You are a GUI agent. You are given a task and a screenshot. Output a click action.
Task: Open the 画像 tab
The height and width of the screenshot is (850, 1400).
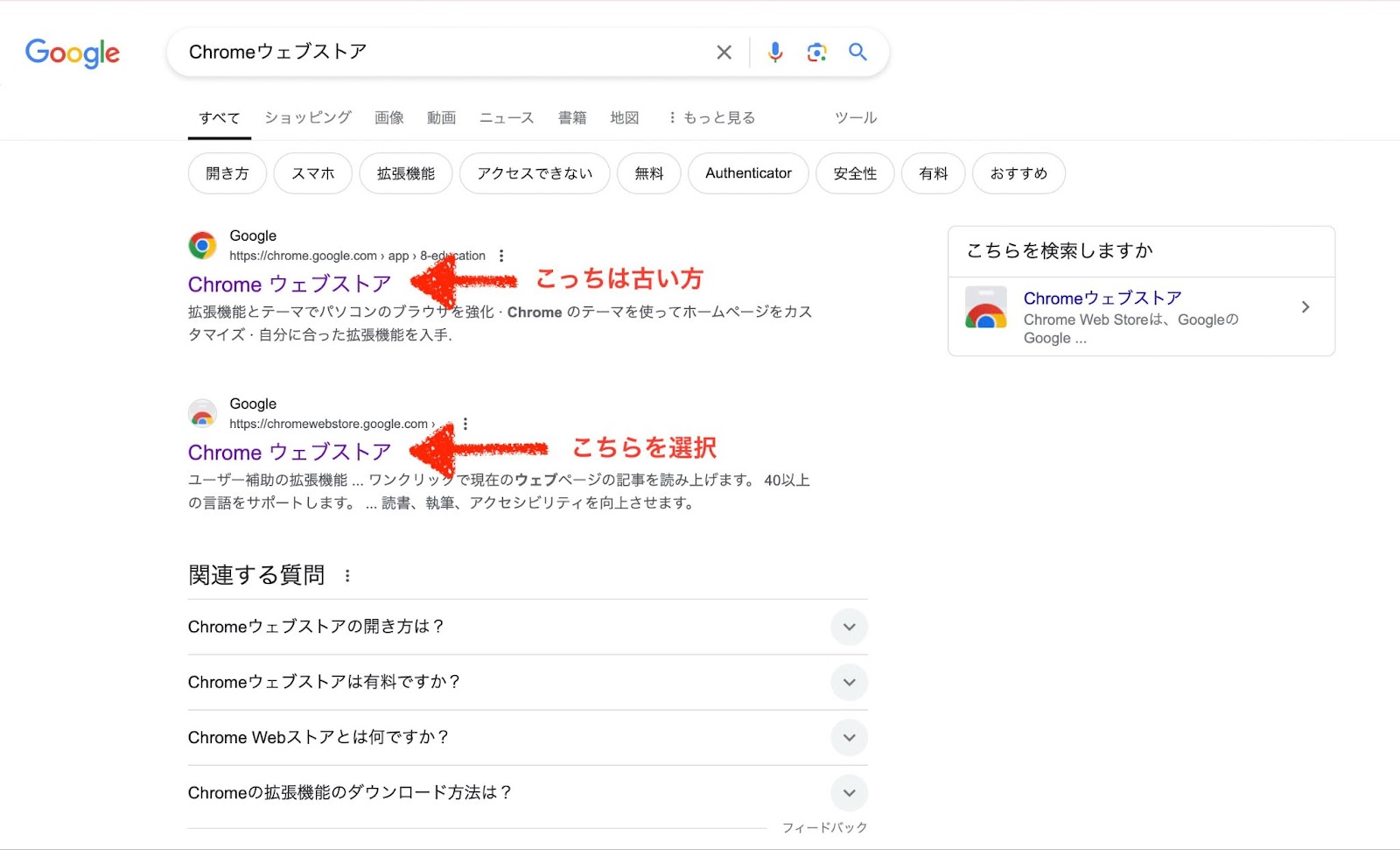(x=389, y=117)
